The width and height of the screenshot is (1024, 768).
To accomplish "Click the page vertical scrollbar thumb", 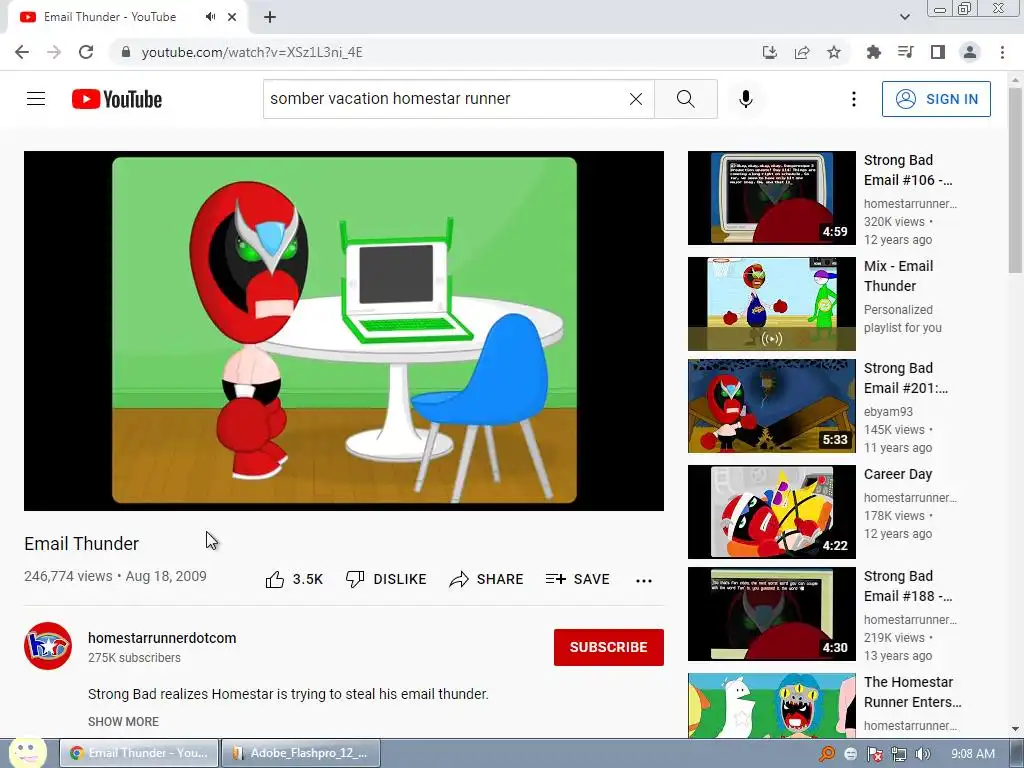I will click(1015, 180).
